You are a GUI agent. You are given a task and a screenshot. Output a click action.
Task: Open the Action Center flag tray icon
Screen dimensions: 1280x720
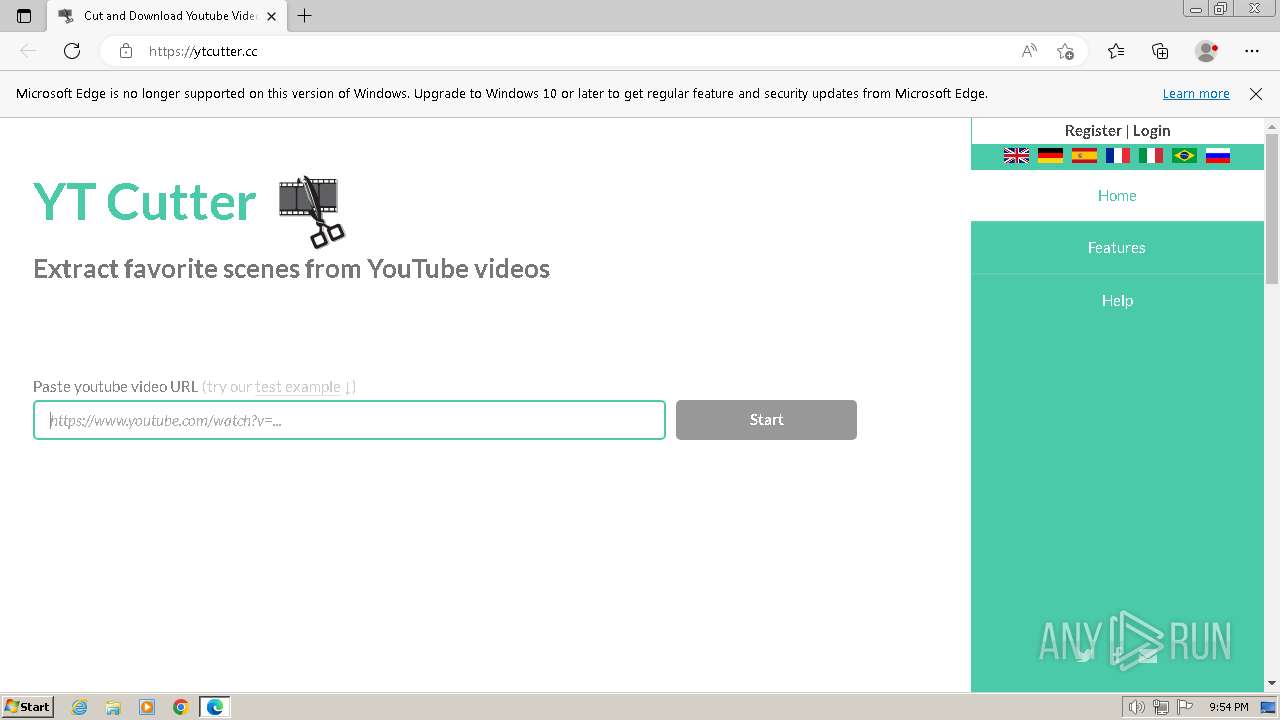tap(1185, 707)
